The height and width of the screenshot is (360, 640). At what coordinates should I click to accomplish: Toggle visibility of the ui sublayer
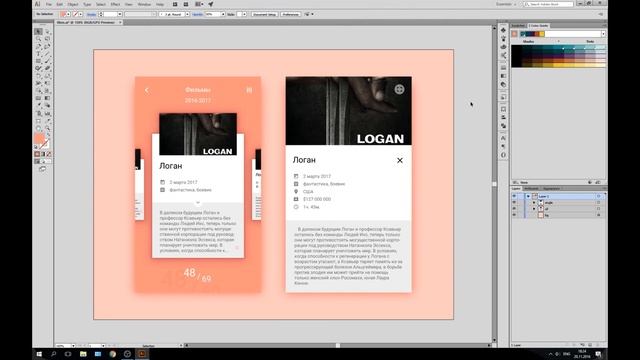[514, 209]
